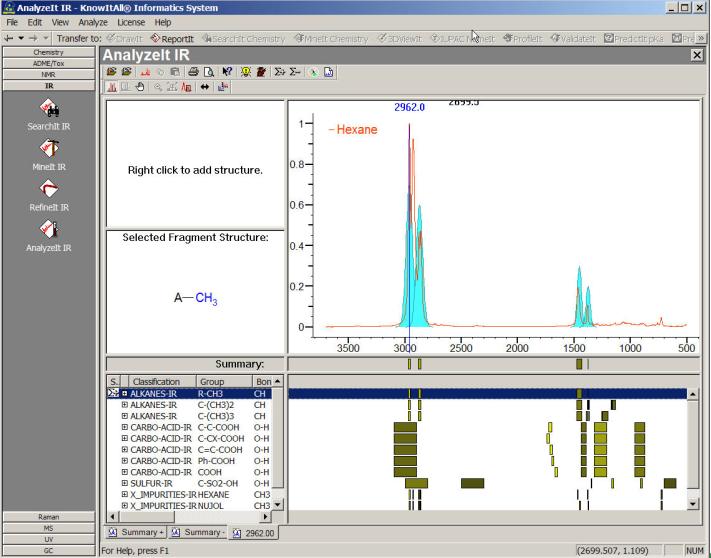Click the first open-folder toolbar icon

pos(112,72)
